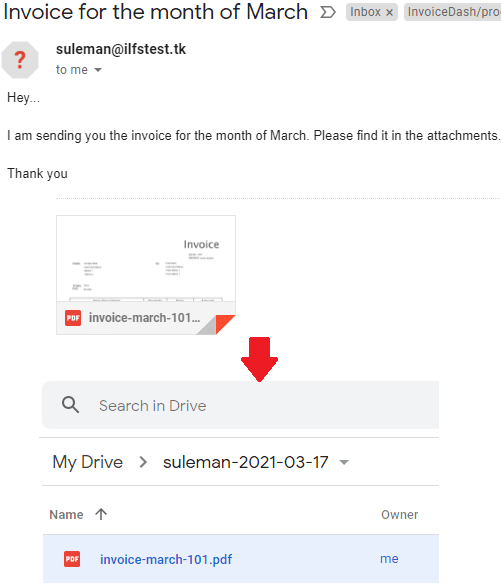The height and width of the screenshot is (584, 501).
Task: Remove the Inbox label with X
Action: click(389, 13)
